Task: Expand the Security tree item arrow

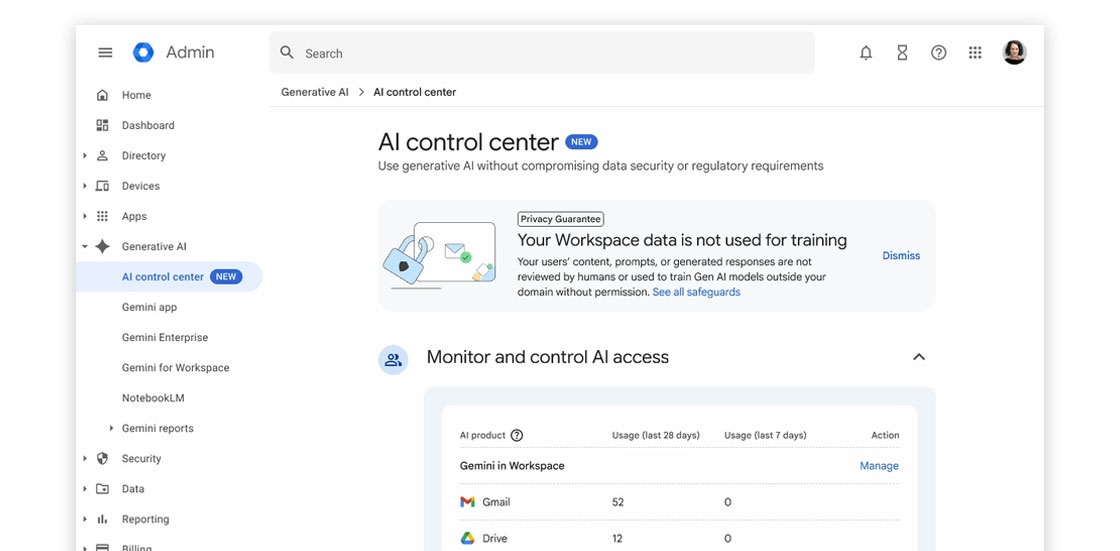Action: 84,458
